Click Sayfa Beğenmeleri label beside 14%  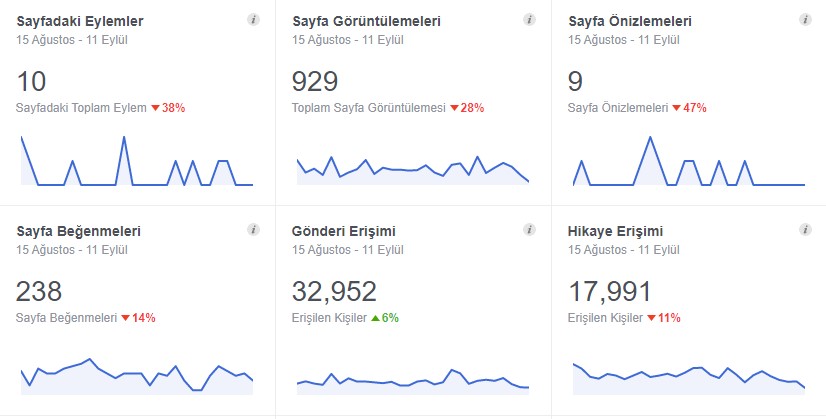tap(66, 318)
